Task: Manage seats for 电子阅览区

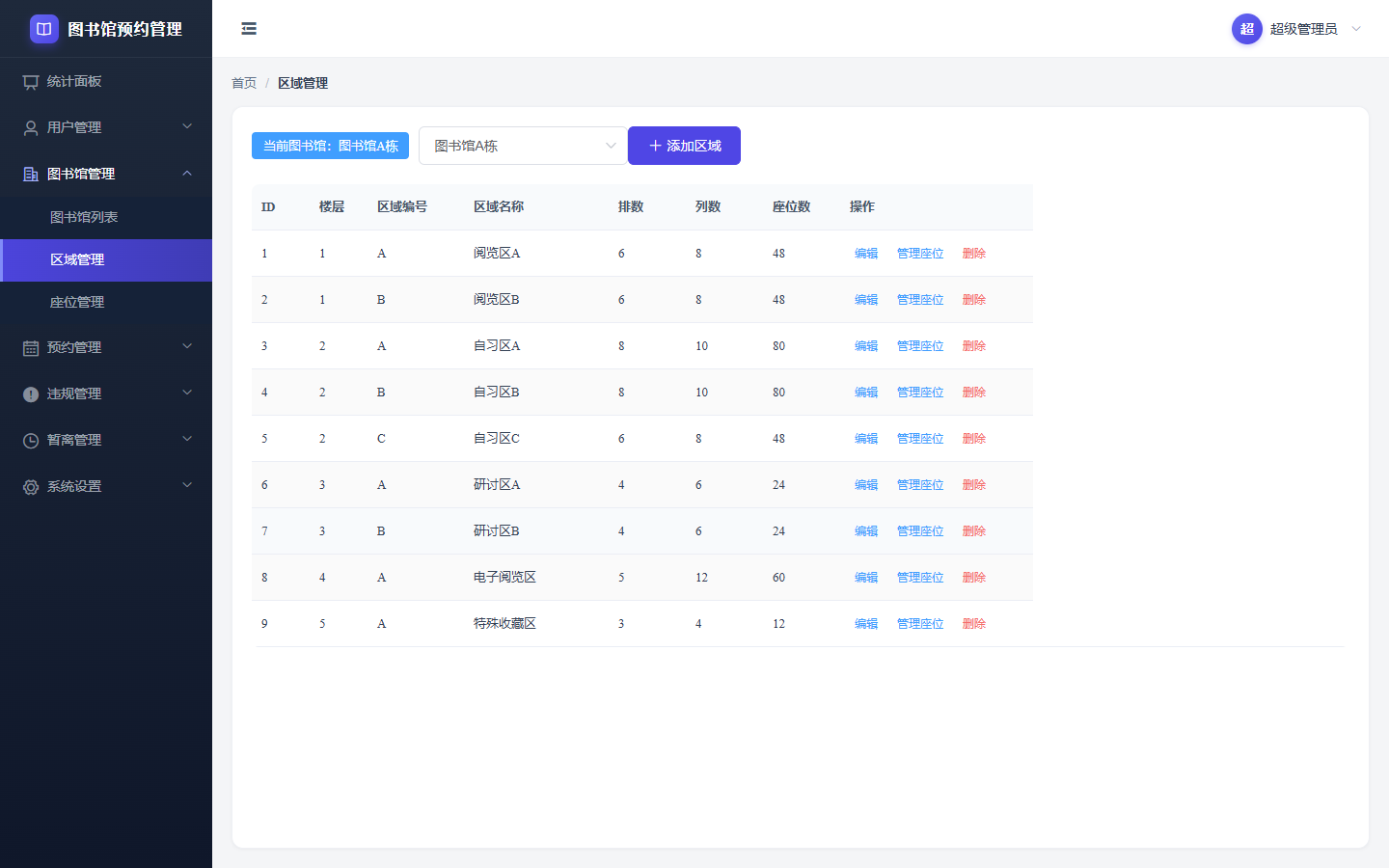Action: coord(920,578)
